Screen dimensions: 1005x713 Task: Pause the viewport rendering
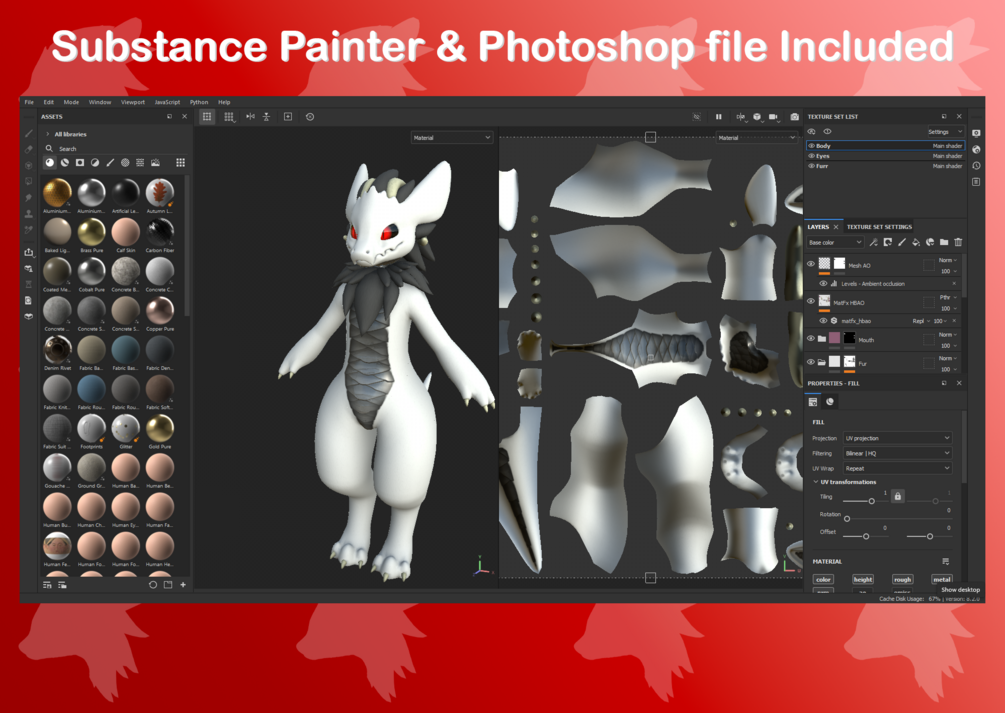click(x=718, y=117)
